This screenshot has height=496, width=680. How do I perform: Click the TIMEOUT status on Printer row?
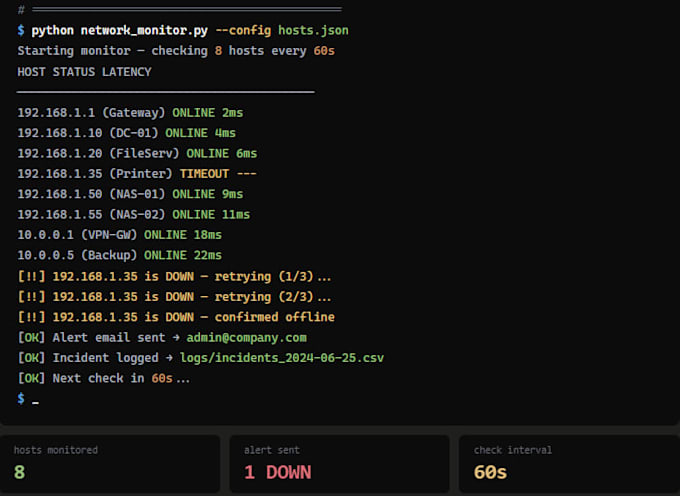coord(204,174)
